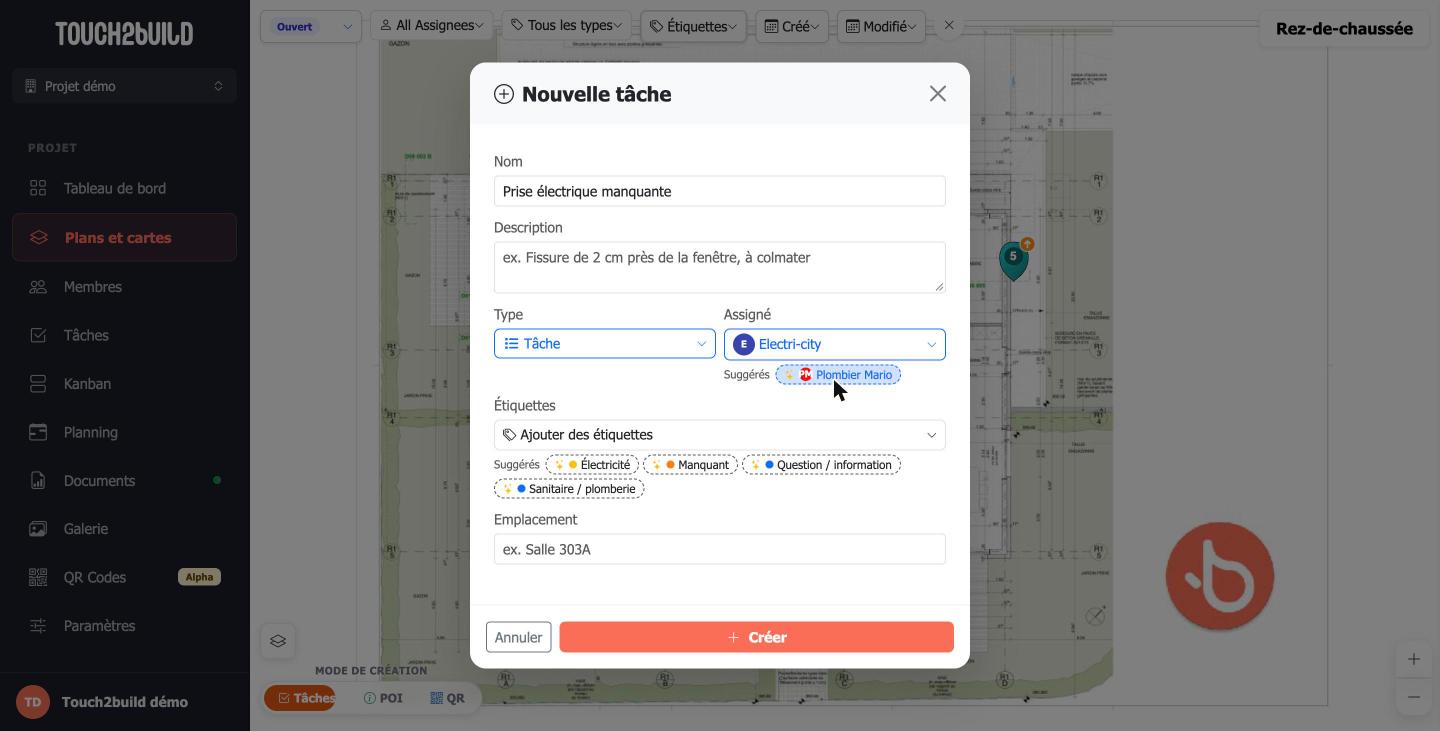Open the Tous les types filter
This screenshot has height=731, width=1440.
pyautogui.click(x=567, y=25)
